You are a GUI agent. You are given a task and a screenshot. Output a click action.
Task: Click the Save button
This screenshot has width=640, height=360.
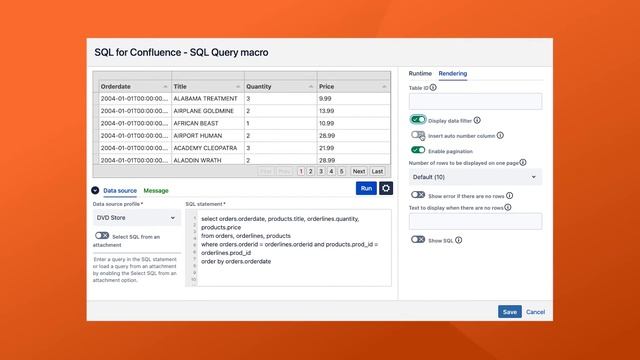[509, 312]
